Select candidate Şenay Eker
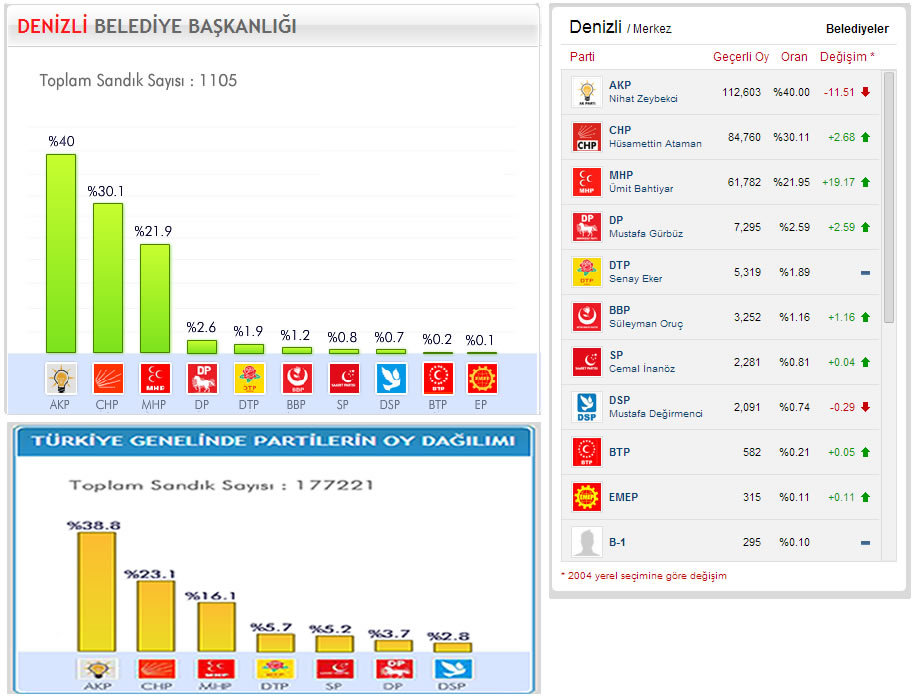This screenshot has width=917, height=700. (x=636, y=279)
